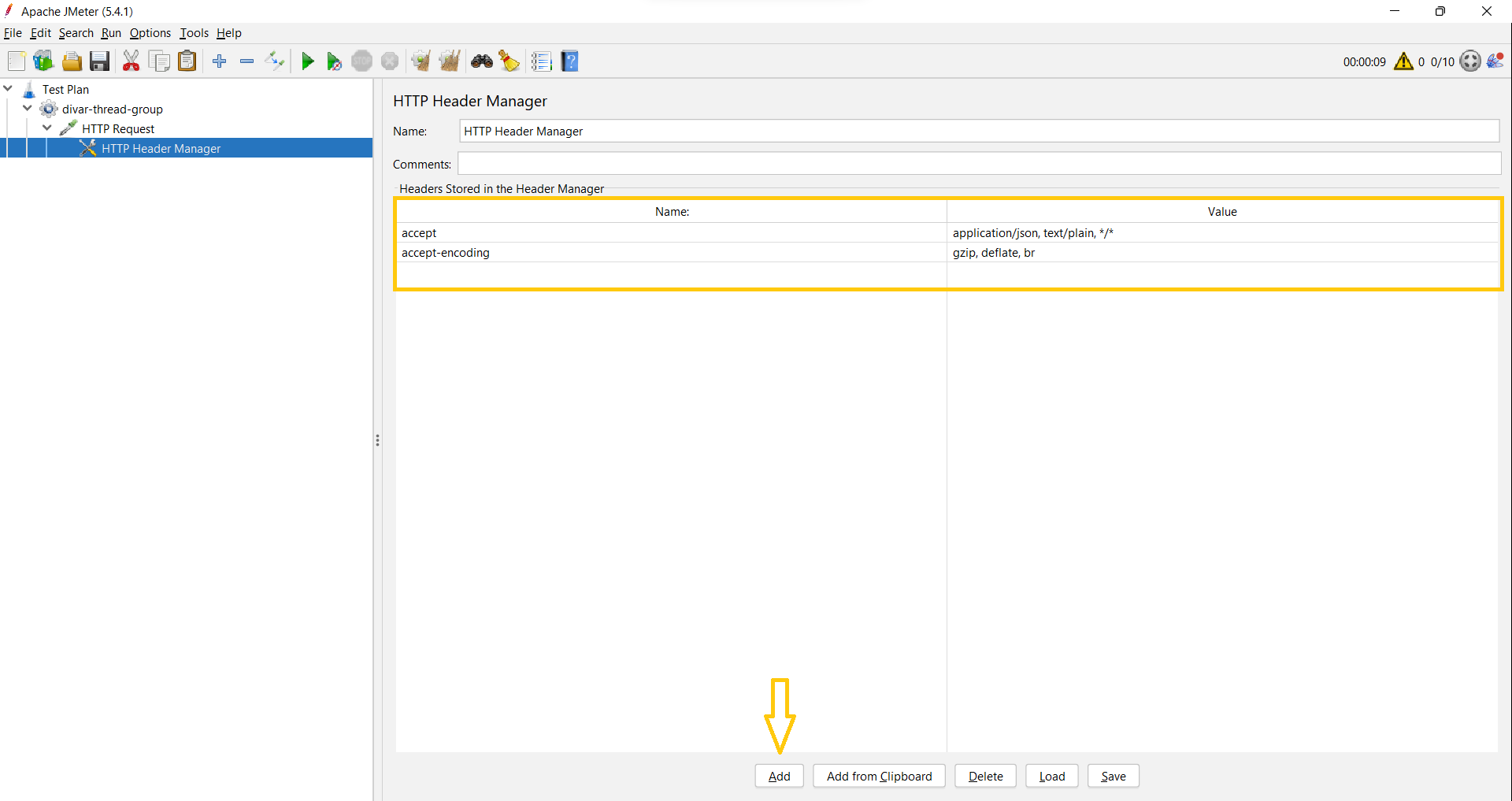Open the Options menu
The width and height of the screenshot is (1512, 801).
pyautogui.click(x=150, y=33)
